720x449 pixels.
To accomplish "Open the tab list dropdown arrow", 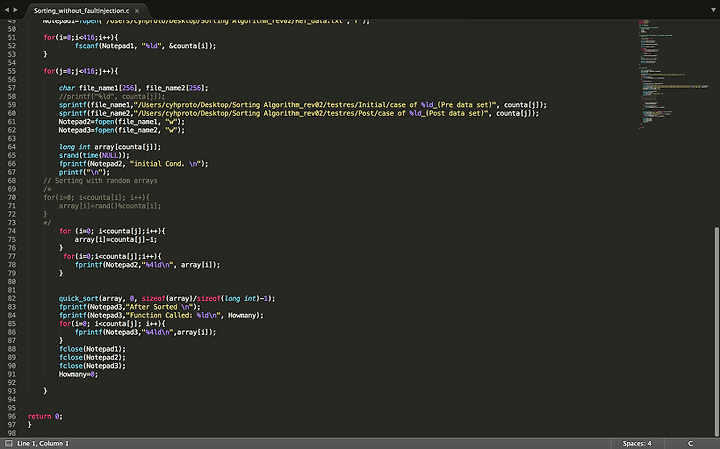I will pyautogui.click(x=713, y=10).
